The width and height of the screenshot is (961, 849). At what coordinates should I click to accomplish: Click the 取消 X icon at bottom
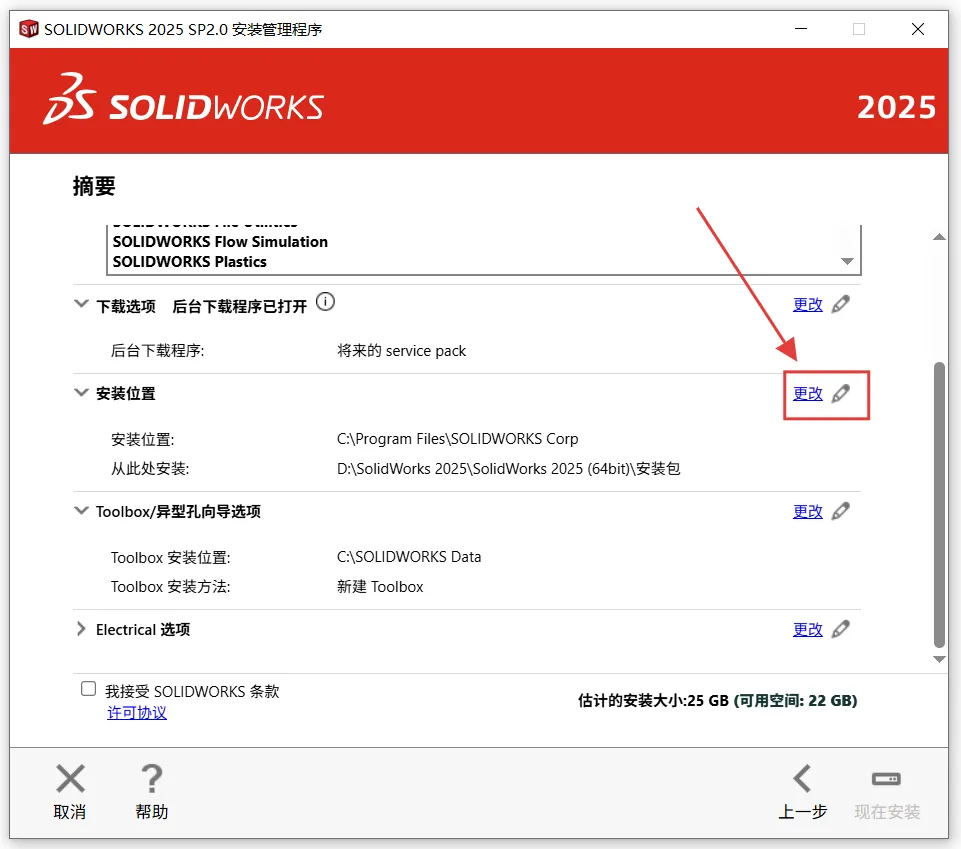[x=70, y=779]
